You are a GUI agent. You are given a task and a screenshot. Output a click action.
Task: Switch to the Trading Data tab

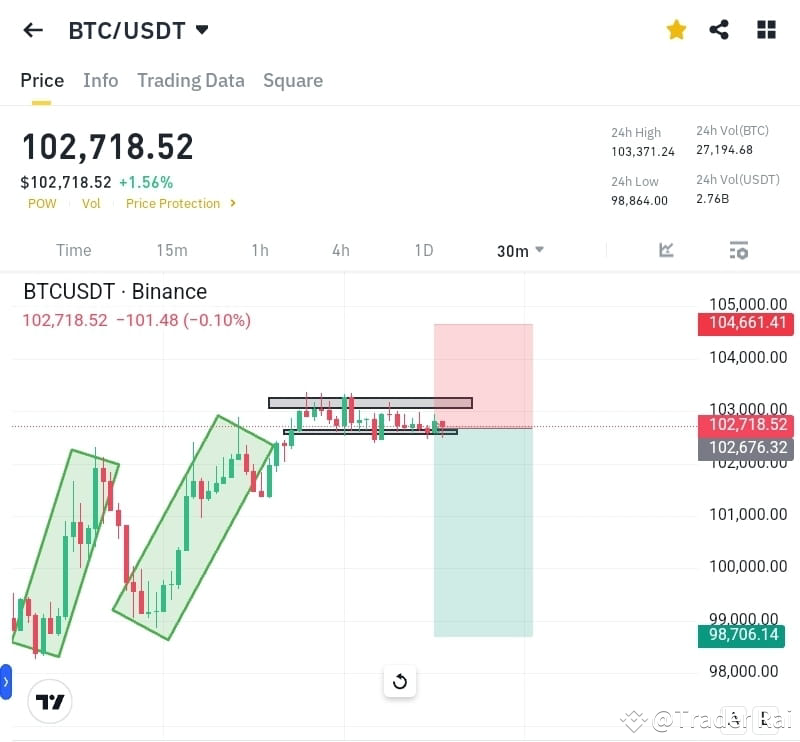pos(190,80)
